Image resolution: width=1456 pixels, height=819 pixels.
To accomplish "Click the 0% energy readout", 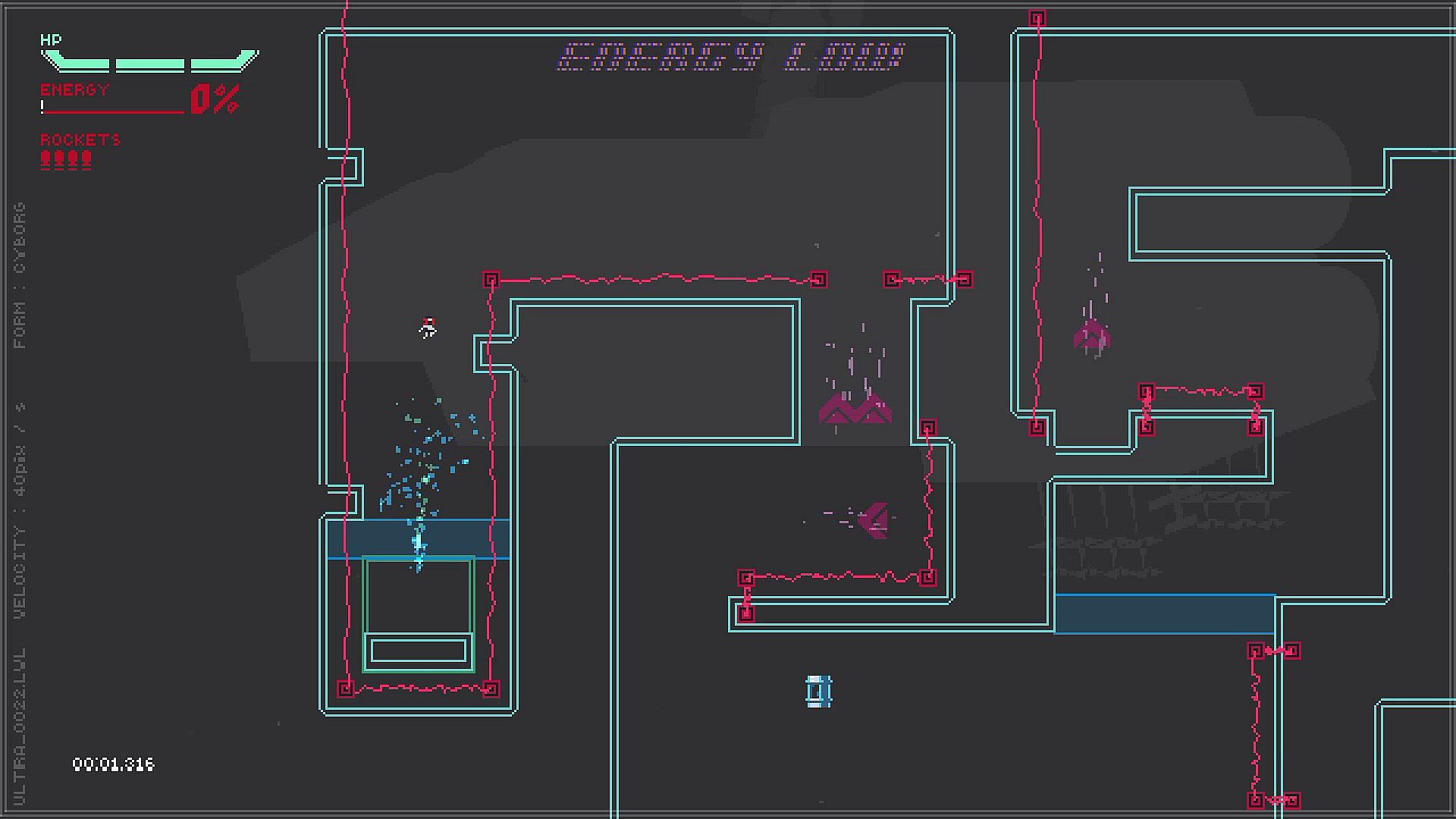I will (x=215, y=99).
